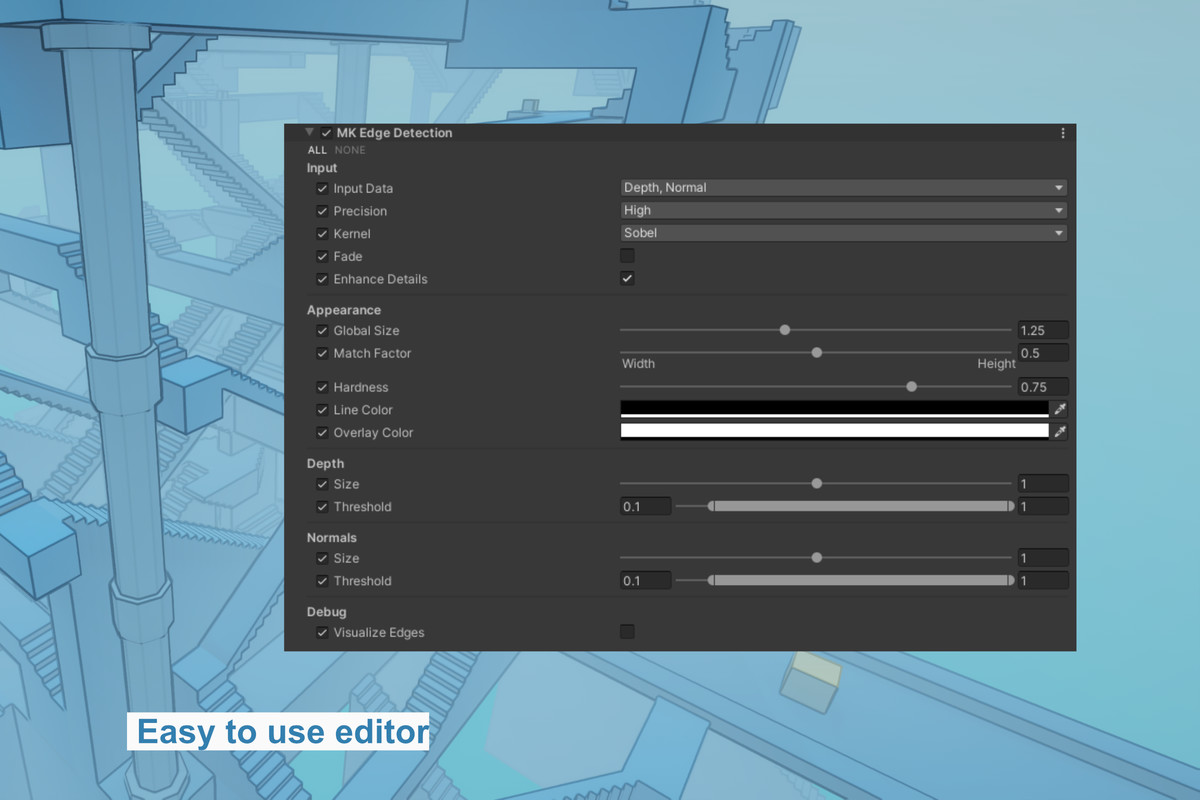Image resolution: width=1200 pixels, height=800 pixels.
Task: Toggle Global Size override checkbox
Action: (322, 330)
